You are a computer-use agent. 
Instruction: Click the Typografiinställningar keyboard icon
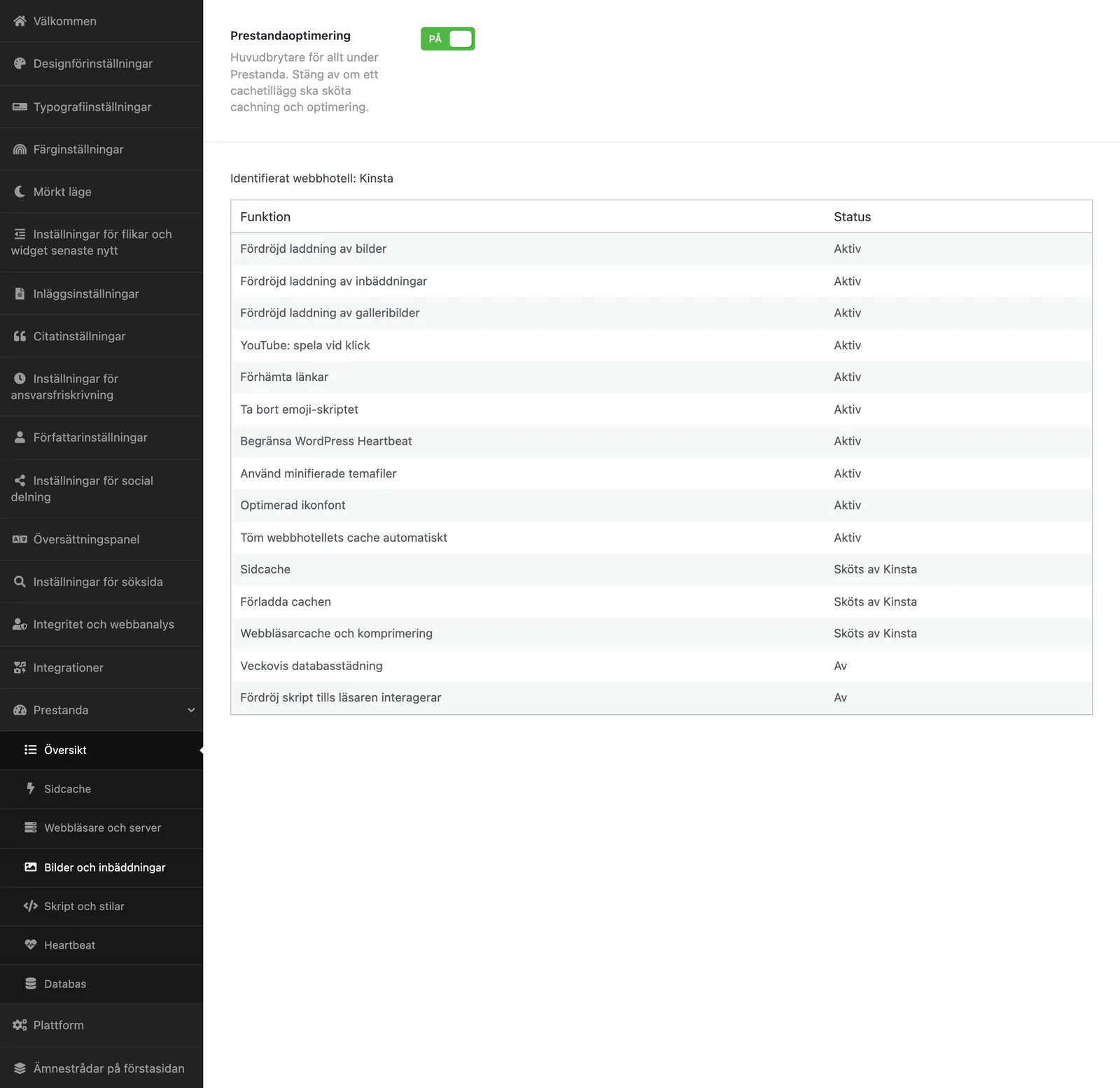pyautogui.click(x=20, y=107)
